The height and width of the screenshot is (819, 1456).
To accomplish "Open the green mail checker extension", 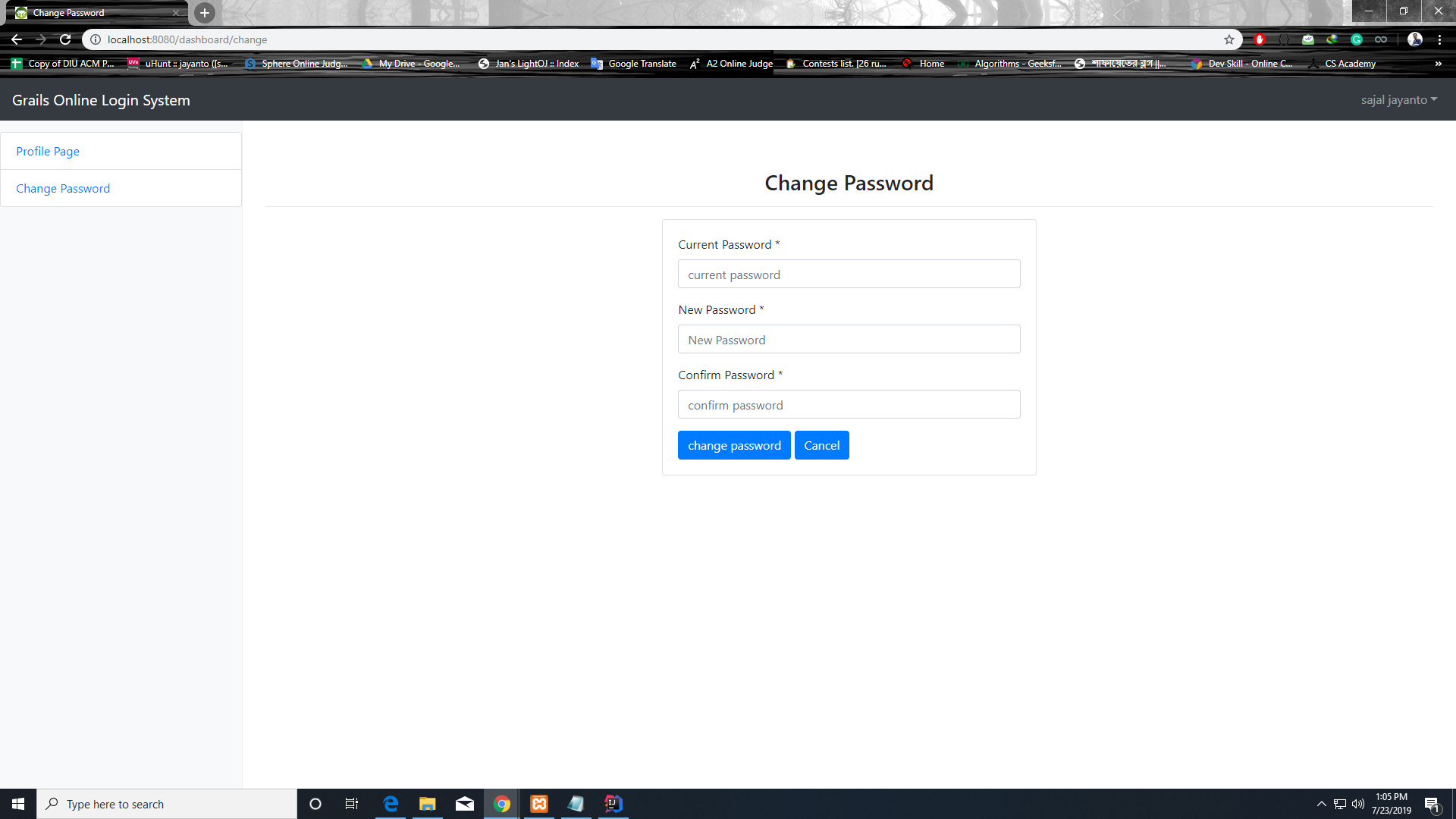I will pyautogui.click(x=1308, y=39).
